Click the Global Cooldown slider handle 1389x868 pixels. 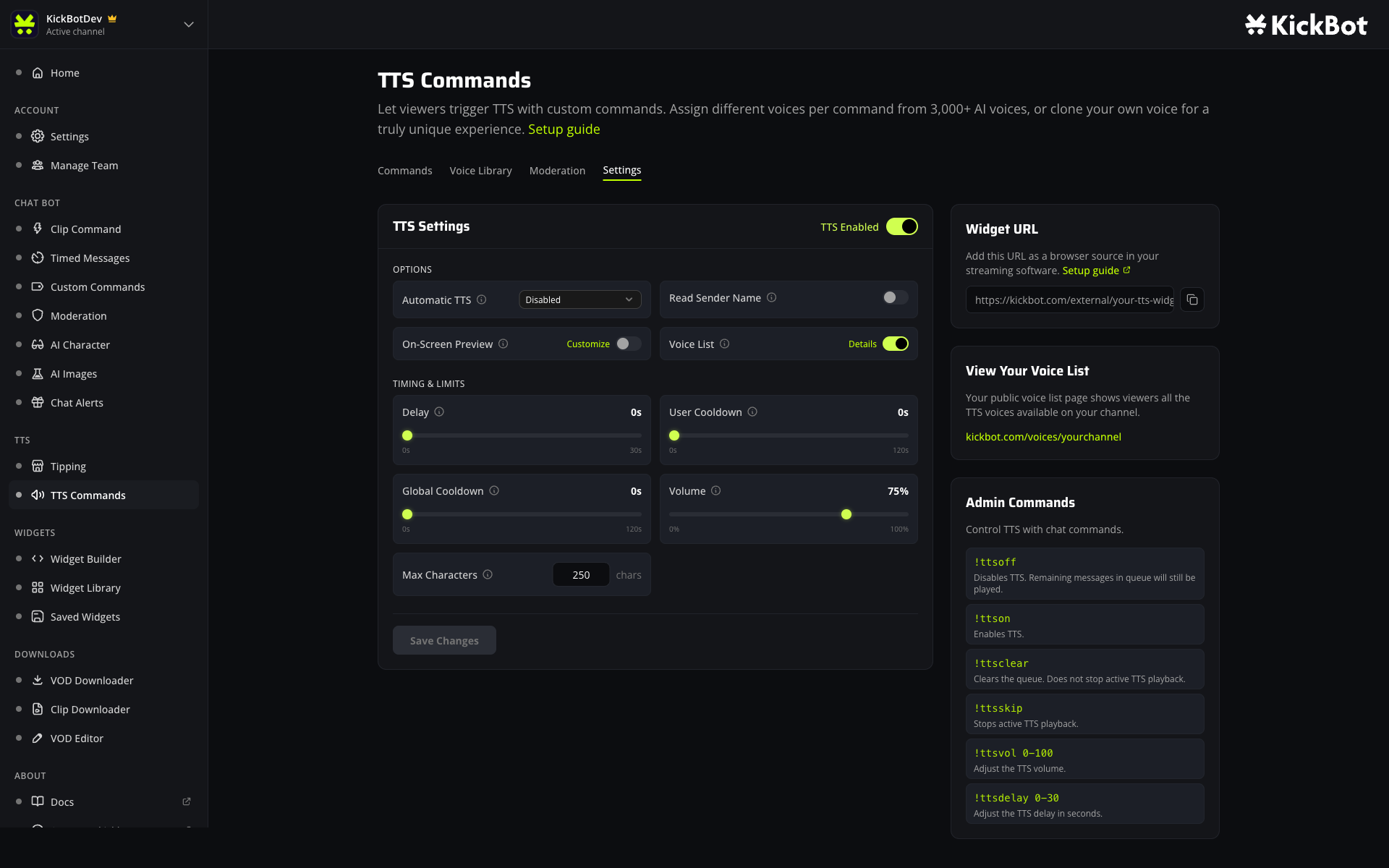tap(407, 514)
